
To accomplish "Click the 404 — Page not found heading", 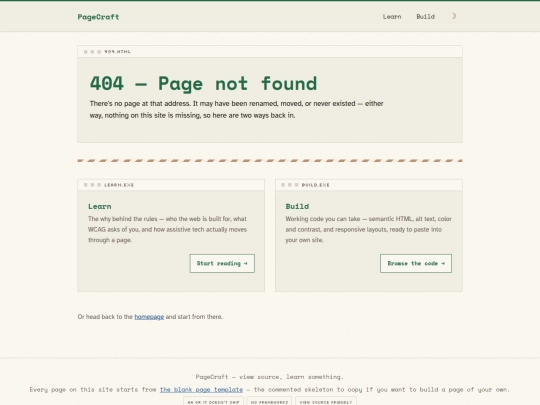I will click(203, 84).
